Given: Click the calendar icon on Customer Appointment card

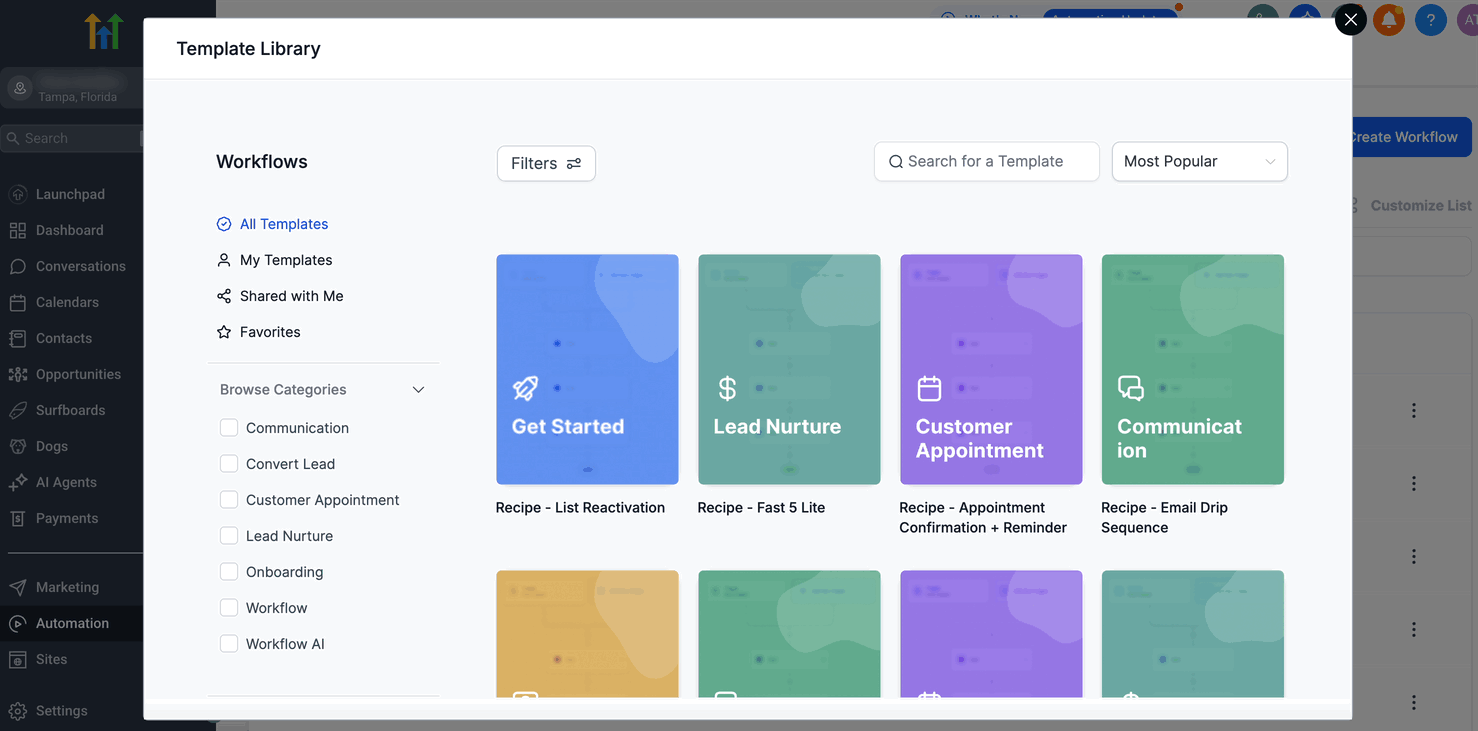Looking at the screenshot, I should (x=929, y=388).
